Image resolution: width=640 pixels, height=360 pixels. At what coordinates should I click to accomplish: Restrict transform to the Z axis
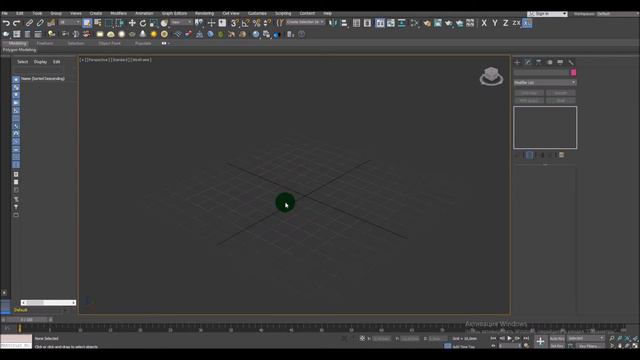tap(505, 23)
